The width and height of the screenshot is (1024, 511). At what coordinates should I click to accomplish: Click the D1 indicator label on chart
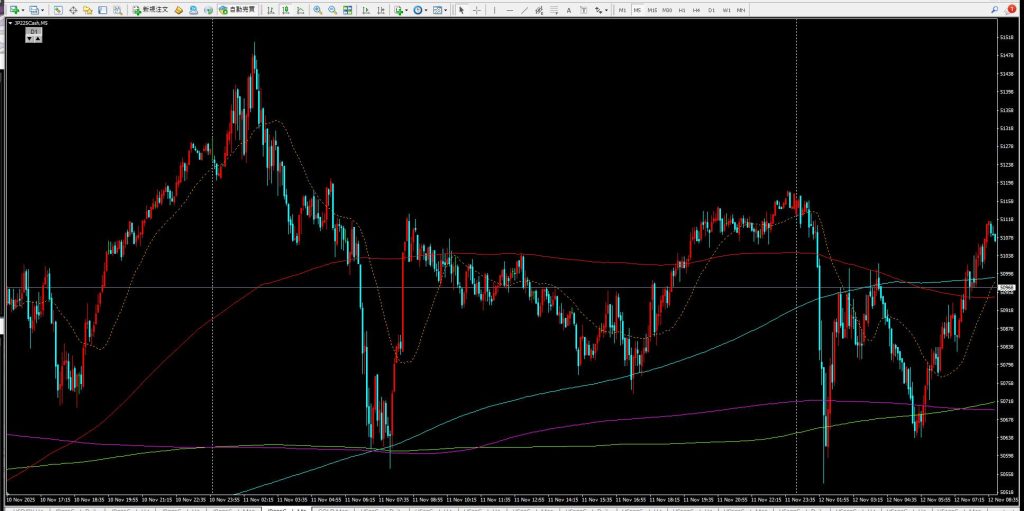(x=33, y=32)
